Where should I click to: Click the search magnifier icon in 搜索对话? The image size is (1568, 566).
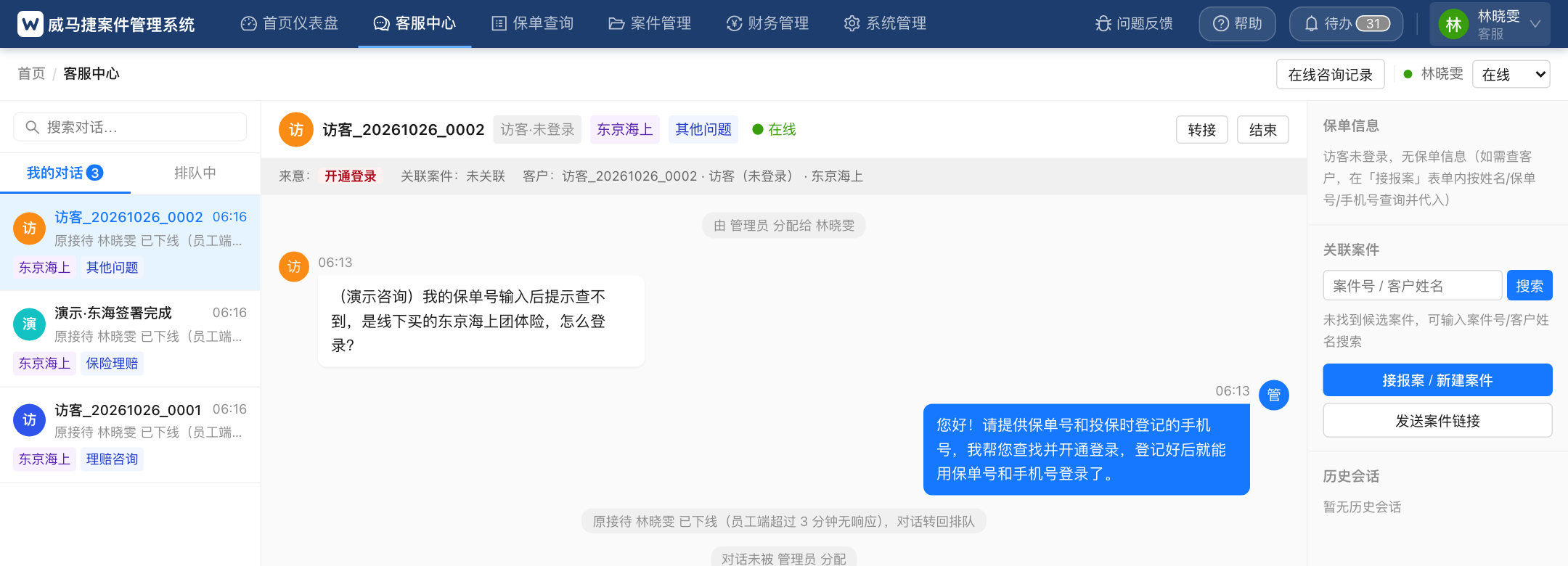[x=32, y=127]
